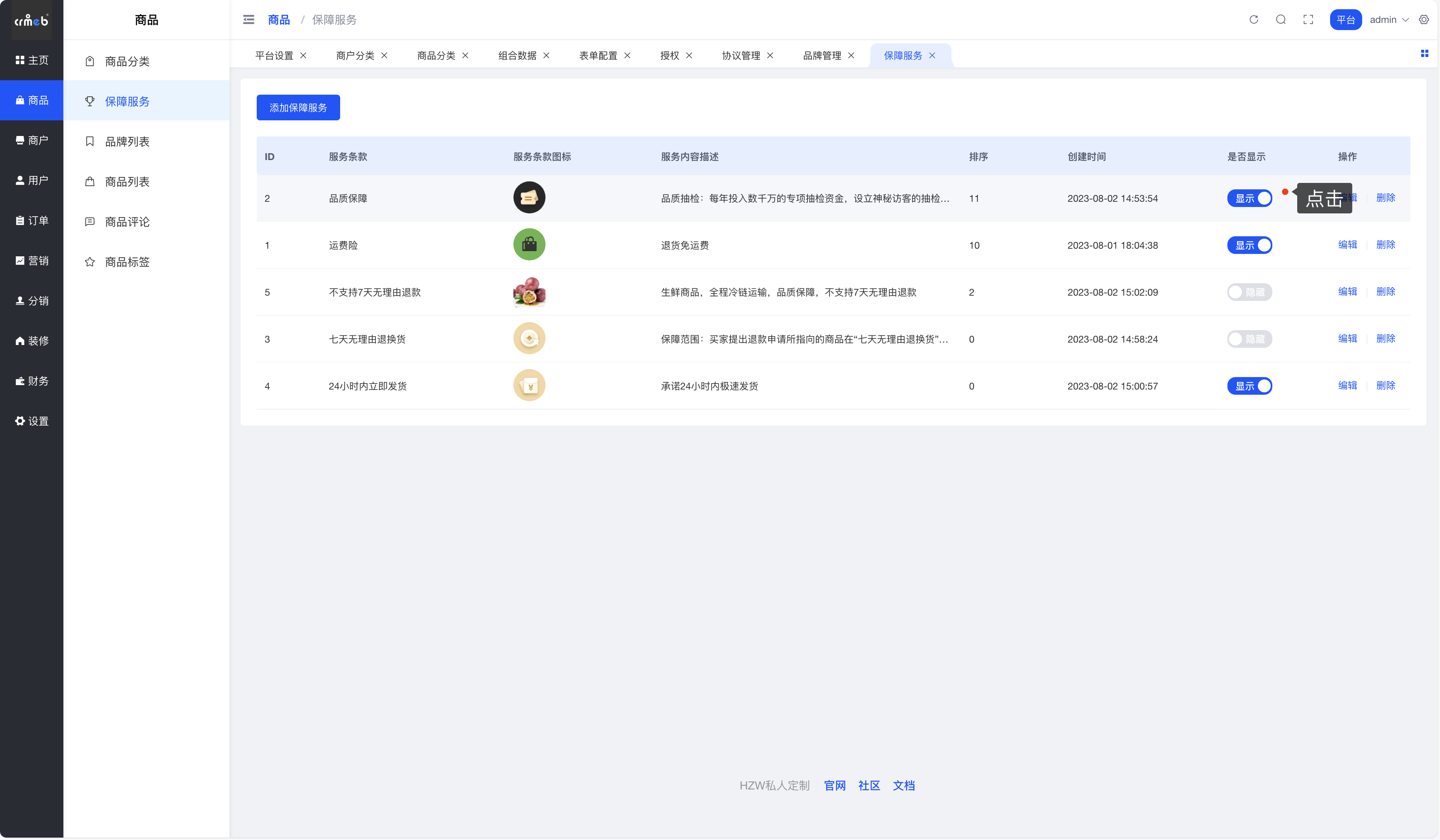This screenshot has height=840, width=1440.
Task: Toggle fullscreen mode icon
Action: [1308, 19]
